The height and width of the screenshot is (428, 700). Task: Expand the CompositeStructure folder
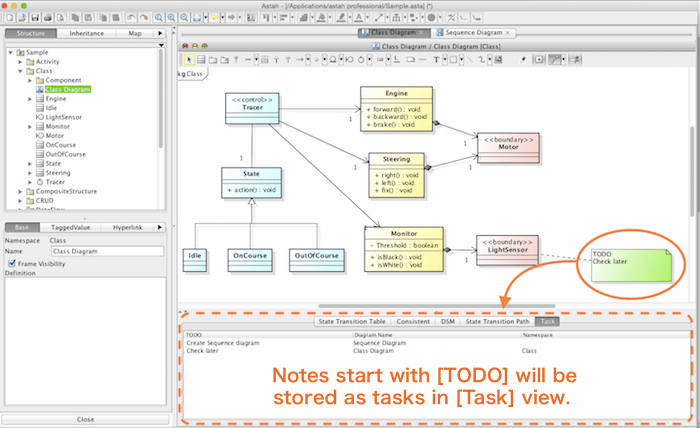[21, 190]
